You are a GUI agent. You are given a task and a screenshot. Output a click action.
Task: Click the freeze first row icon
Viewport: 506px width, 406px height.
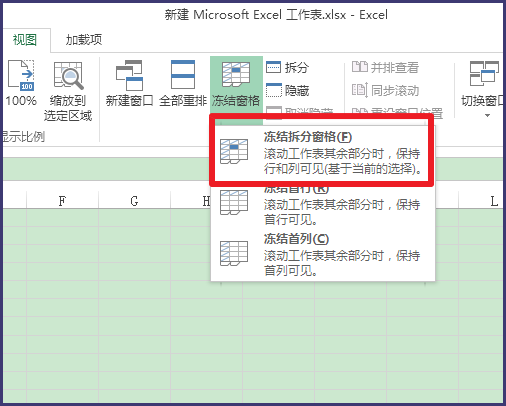click(x=234, y=203)
